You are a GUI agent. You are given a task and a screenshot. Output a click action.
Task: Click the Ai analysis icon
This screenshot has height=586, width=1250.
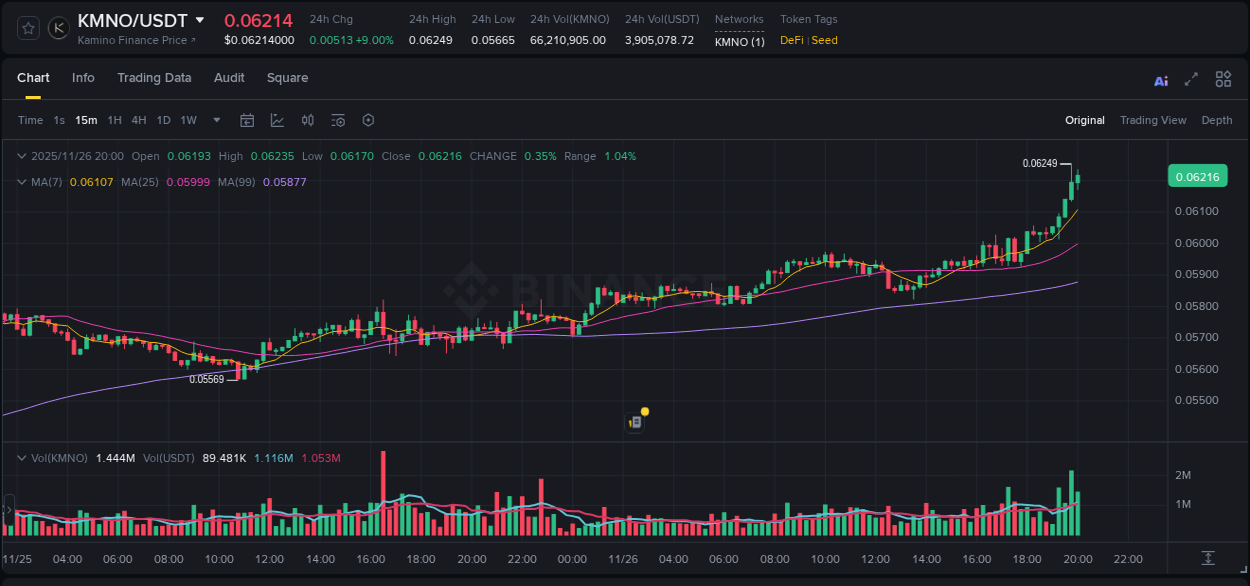(x=1161, y=79)
